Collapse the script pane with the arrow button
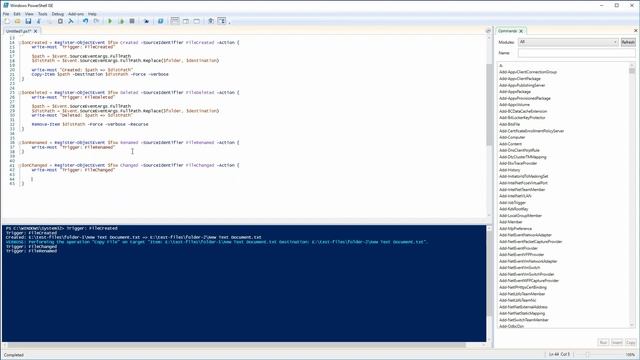The height and width of the screenshot is (360, 640). pos(488,31)
